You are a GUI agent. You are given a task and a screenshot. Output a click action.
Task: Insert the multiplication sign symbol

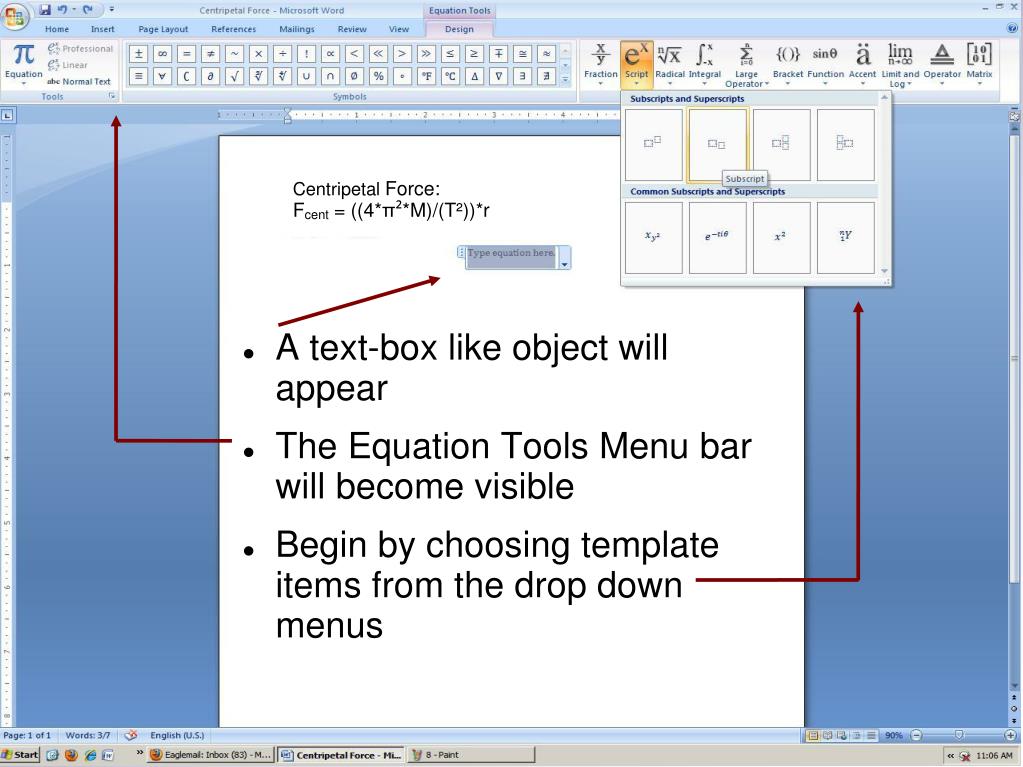coord(258,54)
